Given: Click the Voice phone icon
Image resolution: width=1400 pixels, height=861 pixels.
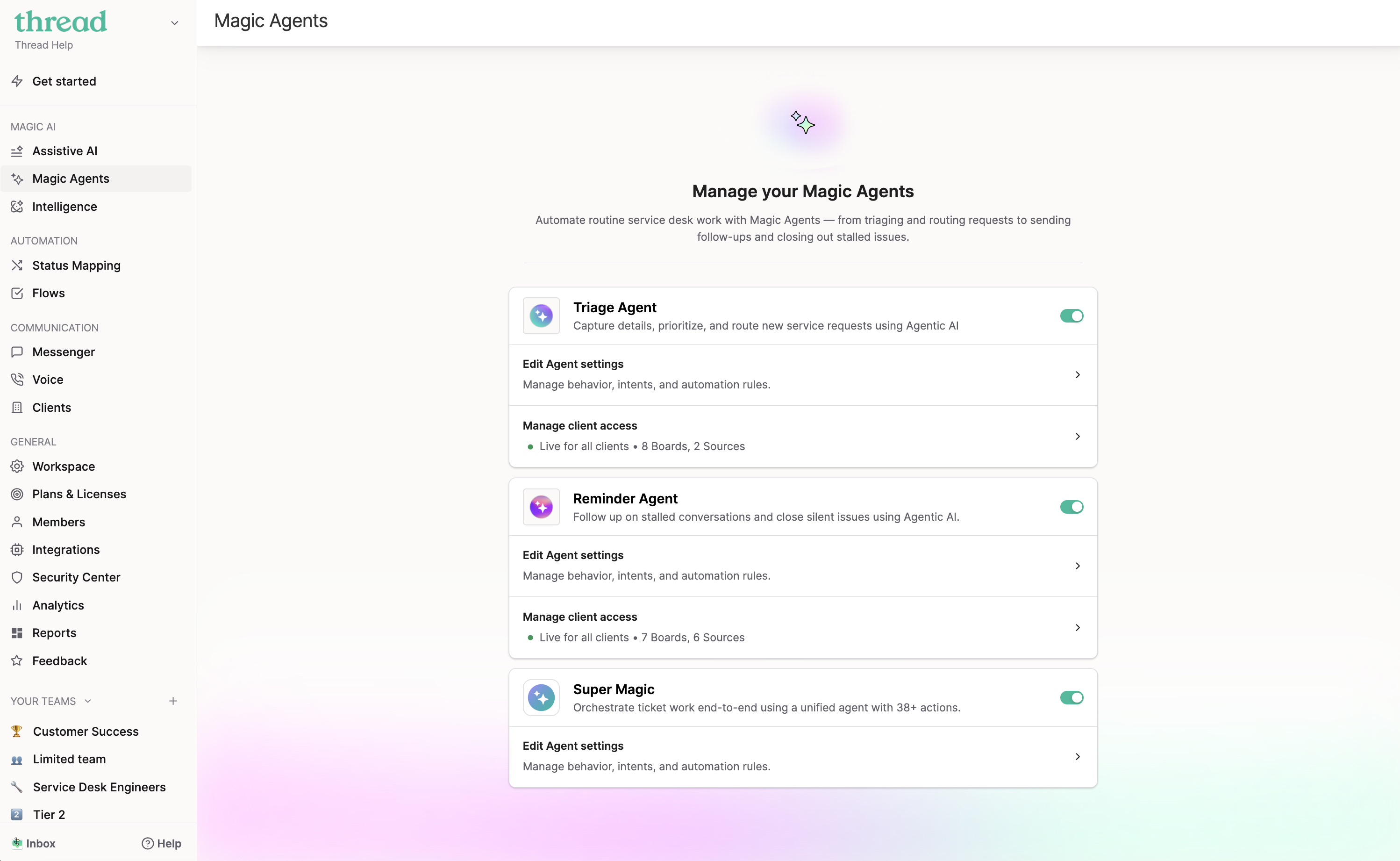Looking at the screenshot, I should coord(17,379).
